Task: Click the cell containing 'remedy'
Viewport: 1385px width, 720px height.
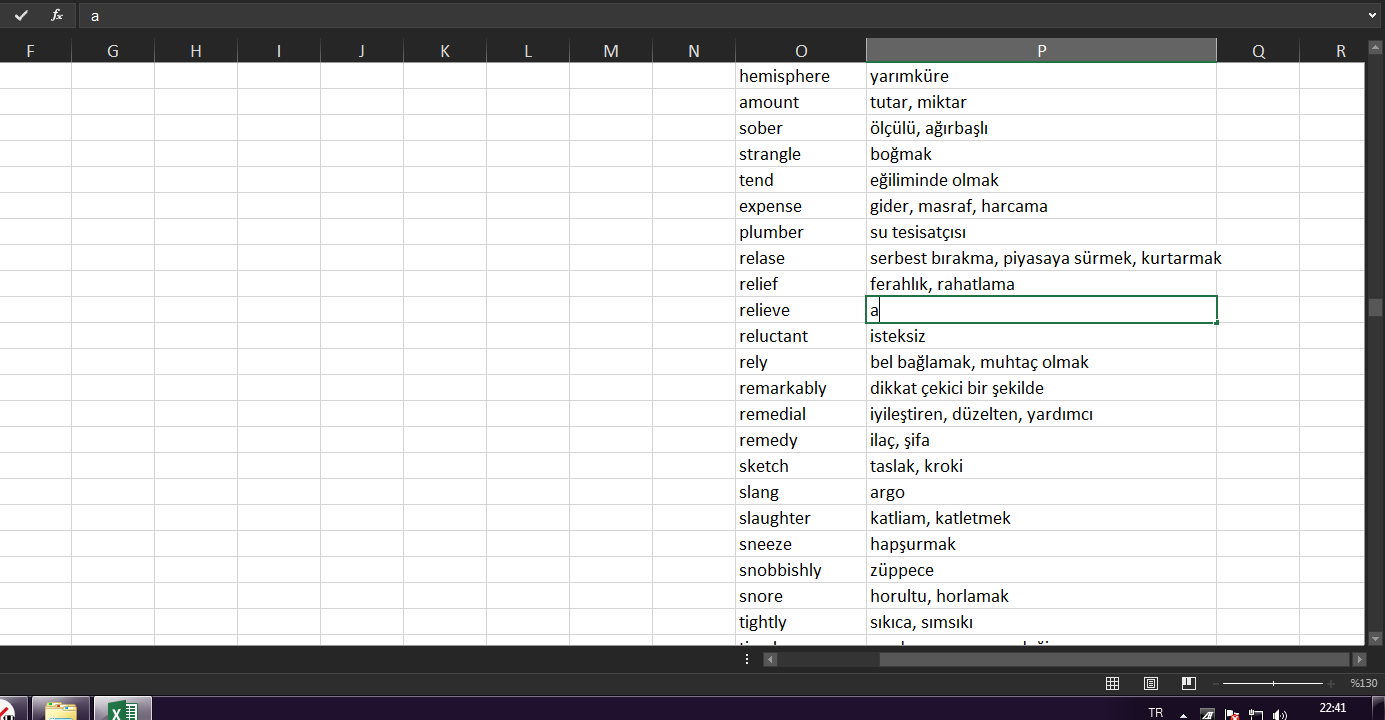Action: (801, 440)
